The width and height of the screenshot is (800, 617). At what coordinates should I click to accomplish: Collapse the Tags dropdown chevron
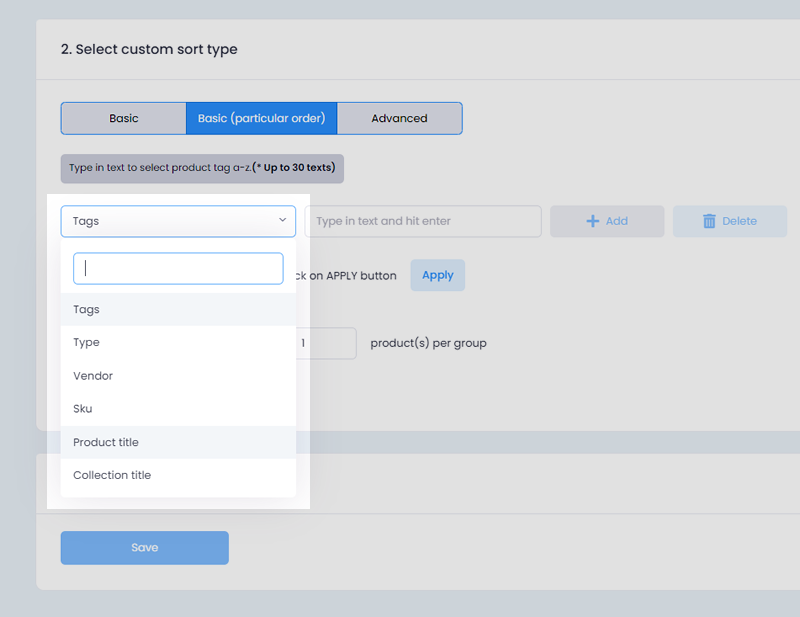[x=282, y=220]
